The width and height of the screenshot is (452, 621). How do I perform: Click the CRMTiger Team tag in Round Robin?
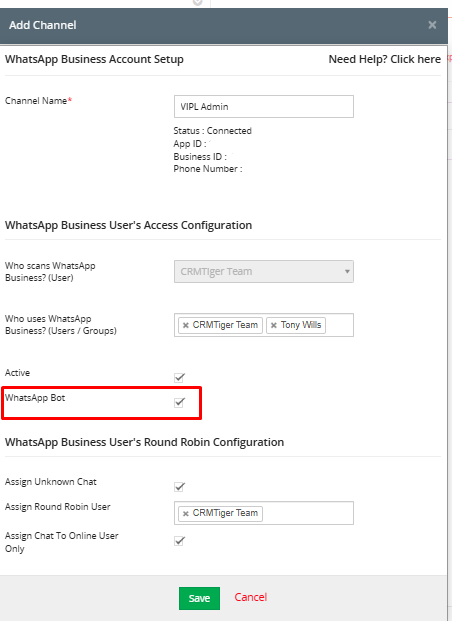(x=220, y=514)
